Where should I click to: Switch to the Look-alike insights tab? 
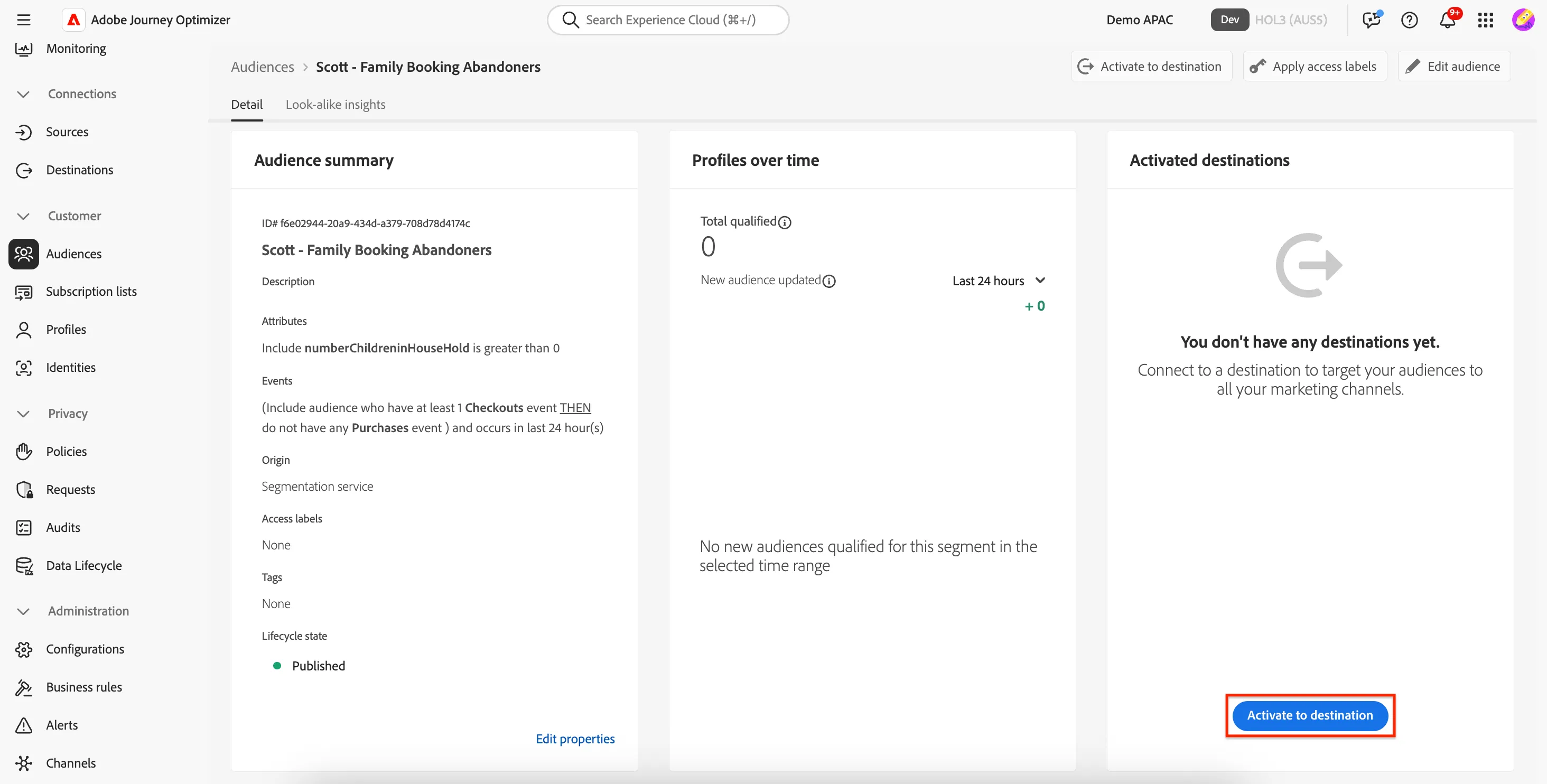point(335,105)
